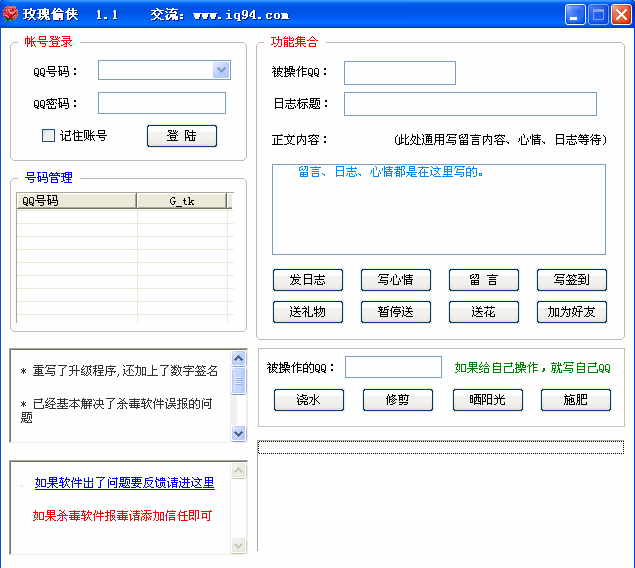The width and height of the screenshot is (635, 568).
Task: Click the 留言 button
Action: pos(484,280)
